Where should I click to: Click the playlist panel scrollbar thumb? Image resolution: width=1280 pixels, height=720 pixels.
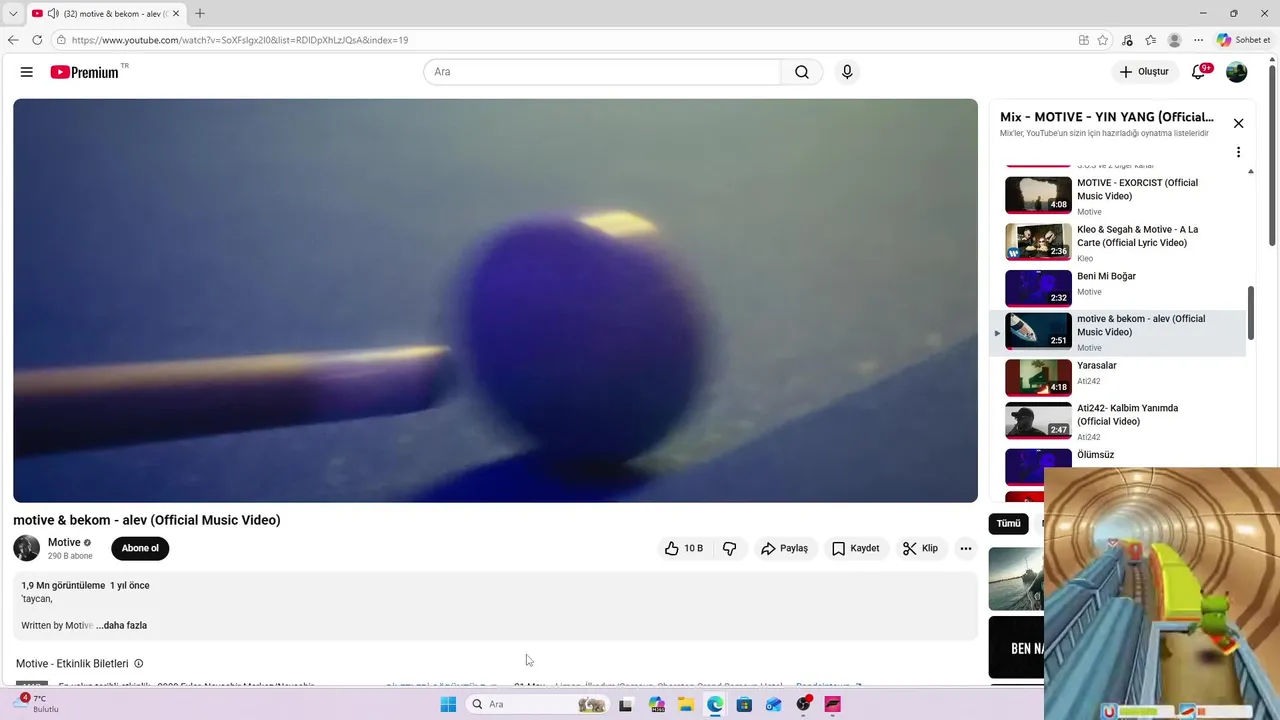coord(1251,313)
